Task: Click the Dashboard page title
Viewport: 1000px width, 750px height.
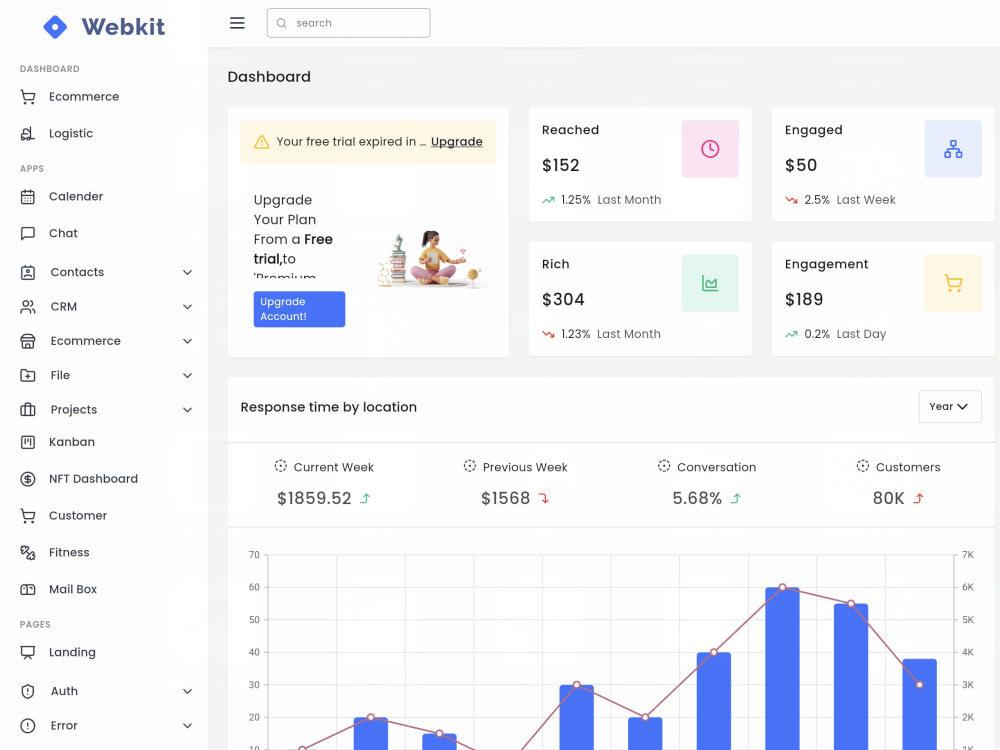Action: click(269, 77)
